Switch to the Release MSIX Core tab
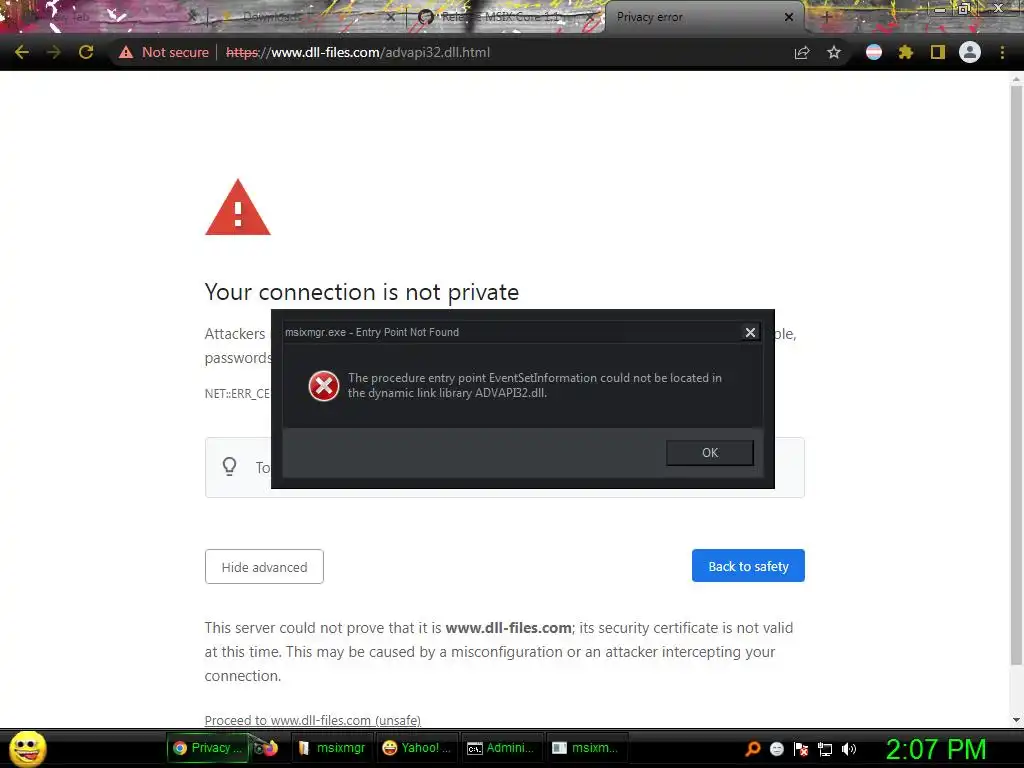 point(505,17)
